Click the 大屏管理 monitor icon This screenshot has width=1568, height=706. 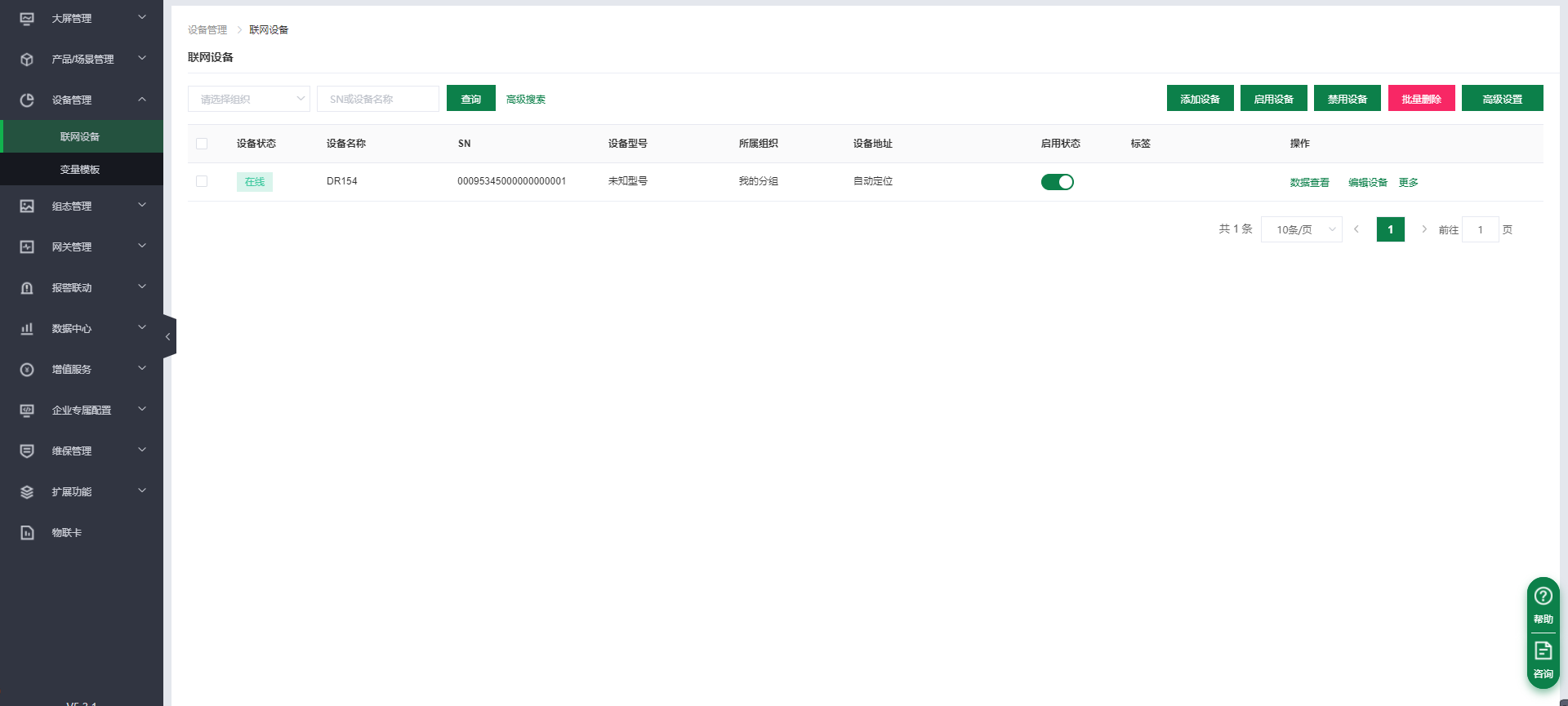coord(27,18)
